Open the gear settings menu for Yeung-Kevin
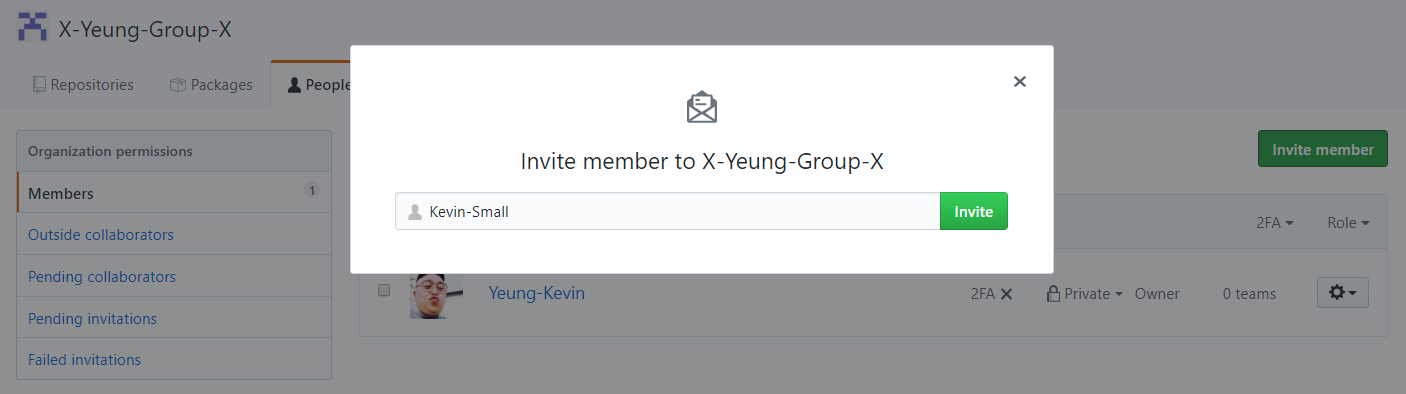The height and width of the screenshot is (394, 1406). click(1342, 293)
